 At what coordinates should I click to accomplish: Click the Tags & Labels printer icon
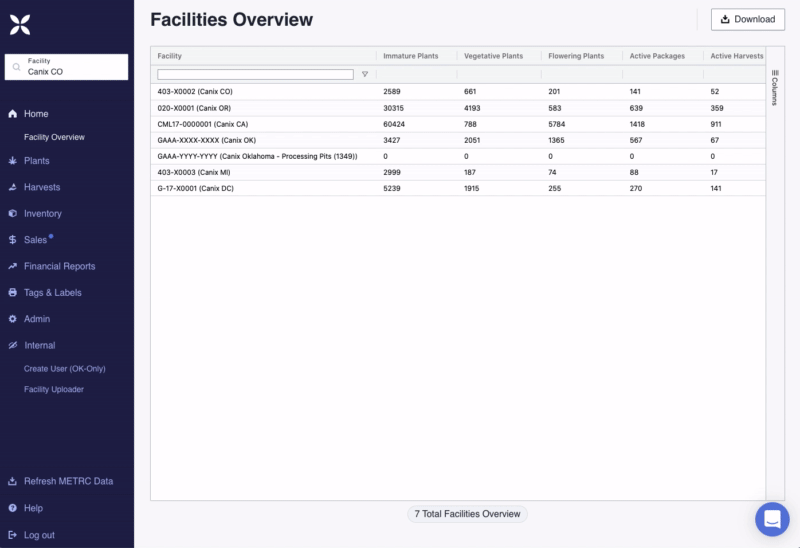(13, 292)
